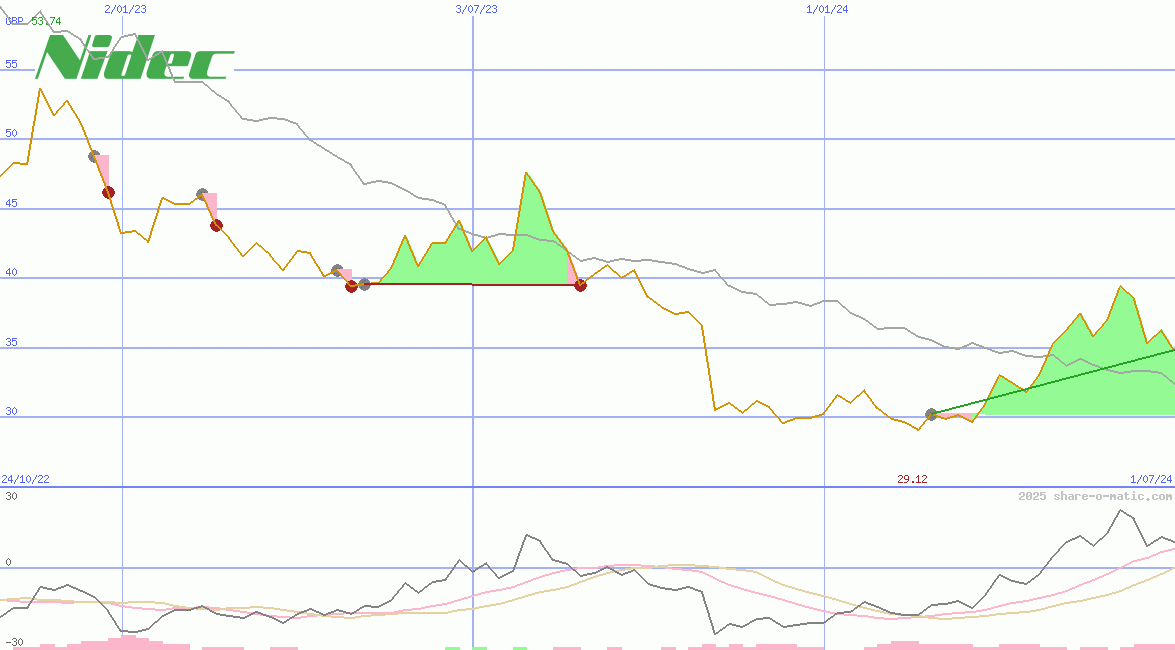Select grey marker starting the green trend line
This screenshot has height=650, width=1175.
click(931, 414)
